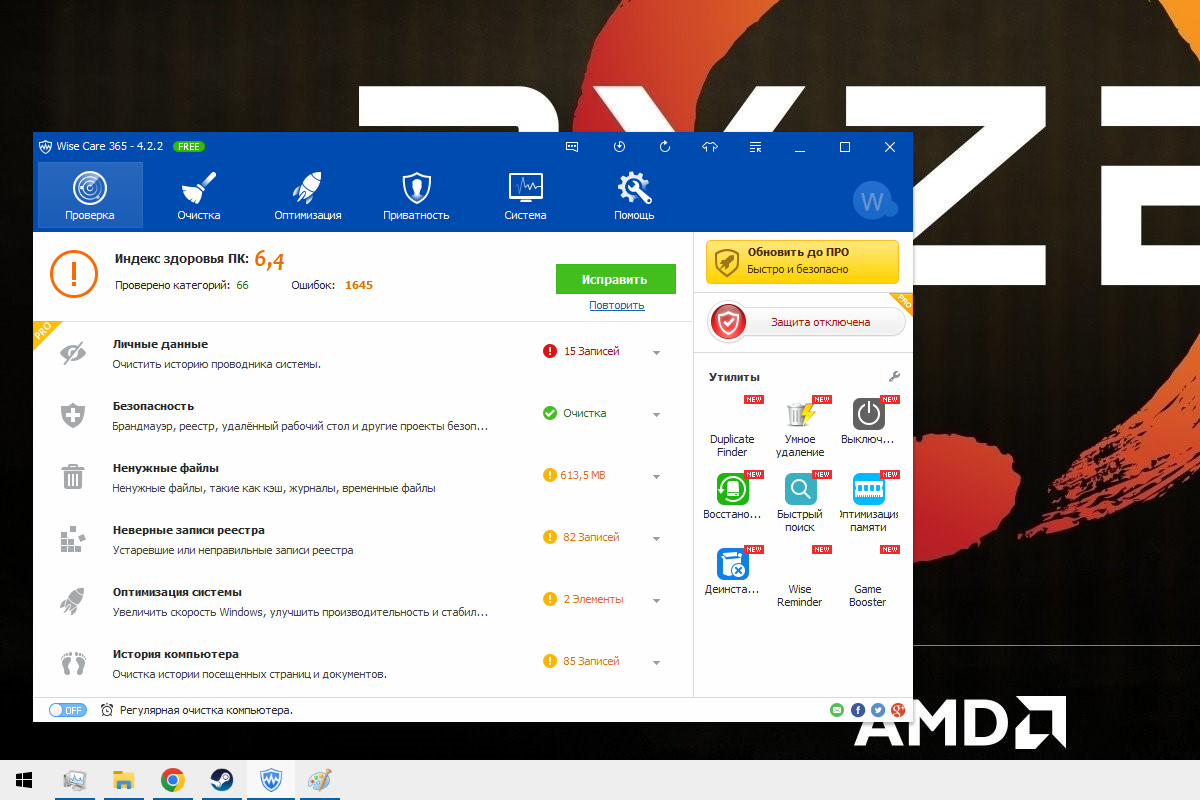1200x800 pixels.
Task: Open Steam from the taskbar
Action: (222, 780)
